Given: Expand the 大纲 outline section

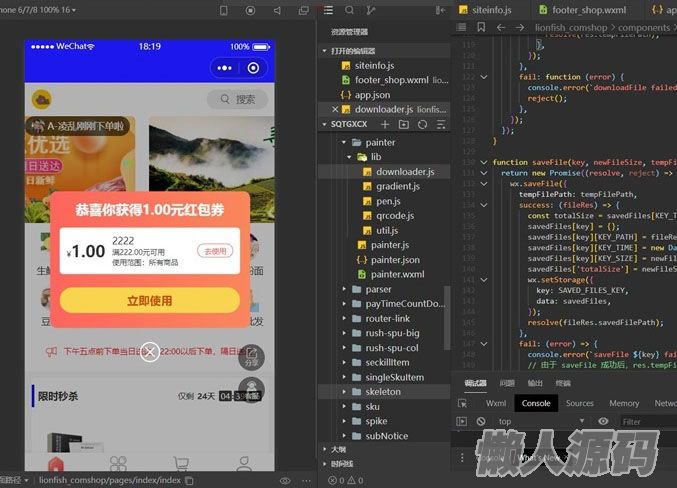Looking at the screenshot, I should (324, 450).
